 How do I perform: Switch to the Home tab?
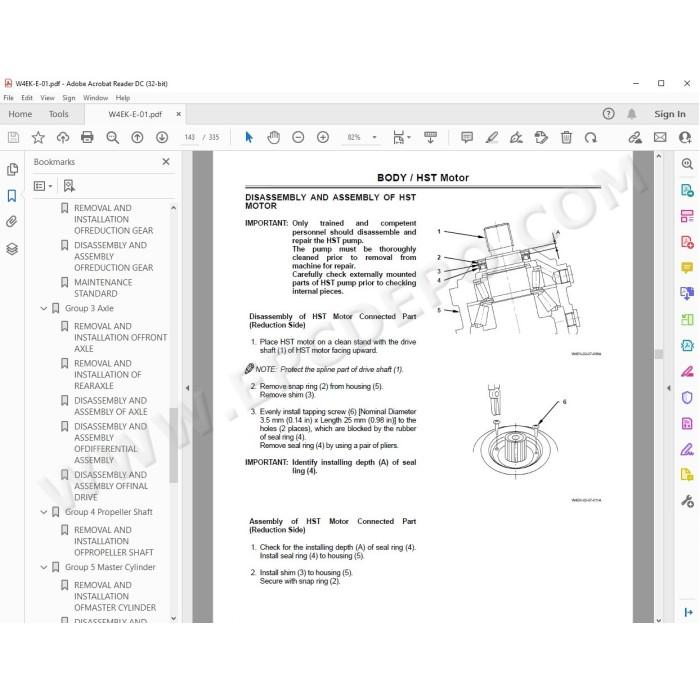point(20,114)
